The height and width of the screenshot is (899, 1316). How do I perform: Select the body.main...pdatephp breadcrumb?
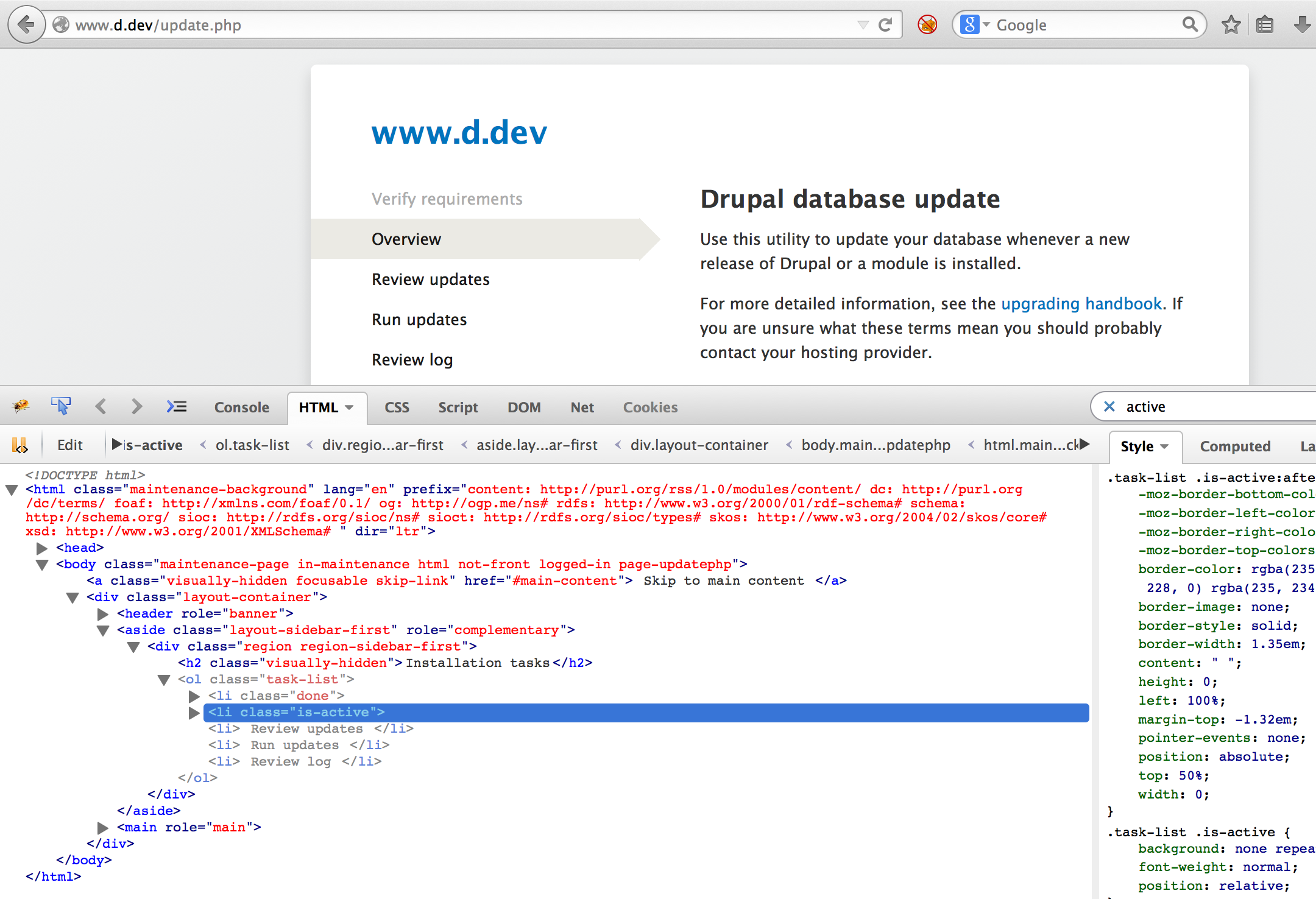point(876,445)
